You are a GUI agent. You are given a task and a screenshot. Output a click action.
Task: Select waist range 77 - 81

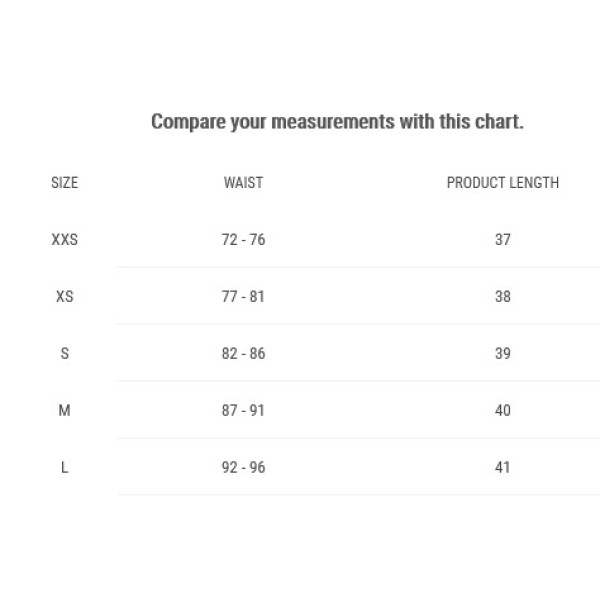tap(243, 297)
